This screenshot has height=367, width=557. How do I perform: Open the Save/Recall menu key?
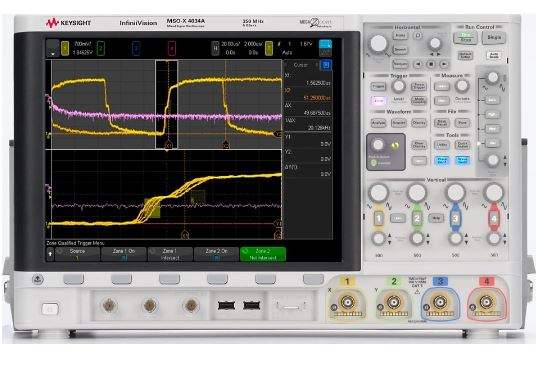[x=442, y=123]
